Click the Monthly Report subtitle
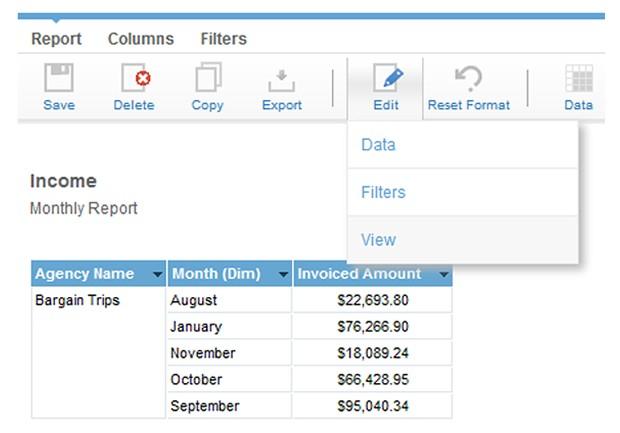The image size is (620, 433). pos(84,208)
